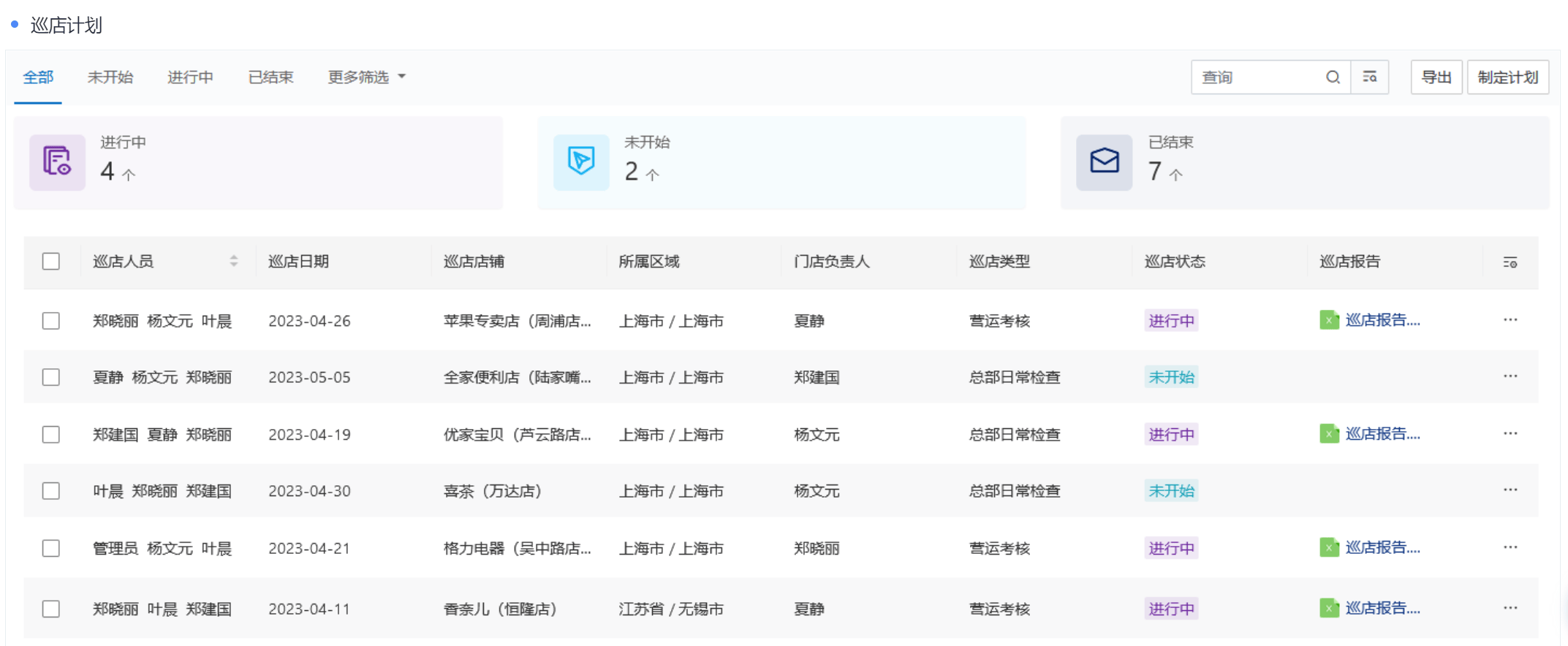Expand the 更多筛选 dropdown
1568x646 pixels.
click(366, 77)
